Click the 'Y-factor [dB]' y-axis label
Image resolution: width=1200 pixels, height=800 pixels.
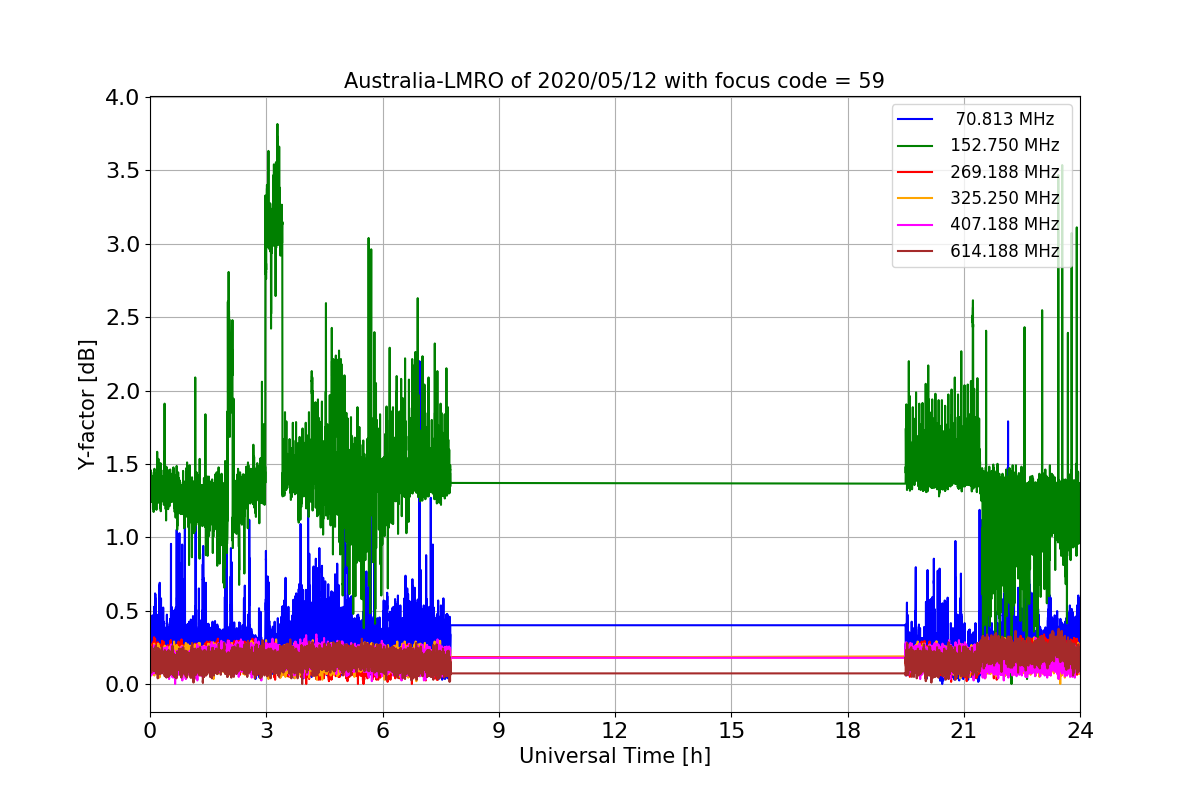[88, 405]
